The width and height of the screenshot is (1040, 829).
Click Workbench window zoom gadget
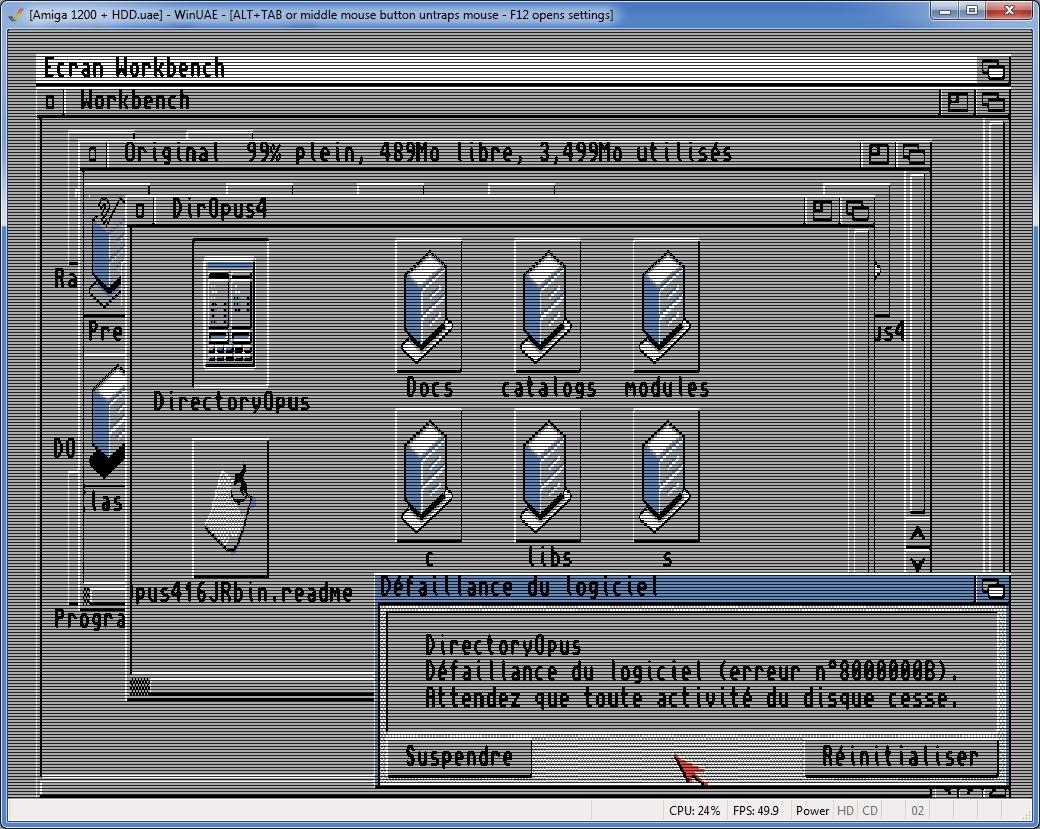tap(958, 102)
